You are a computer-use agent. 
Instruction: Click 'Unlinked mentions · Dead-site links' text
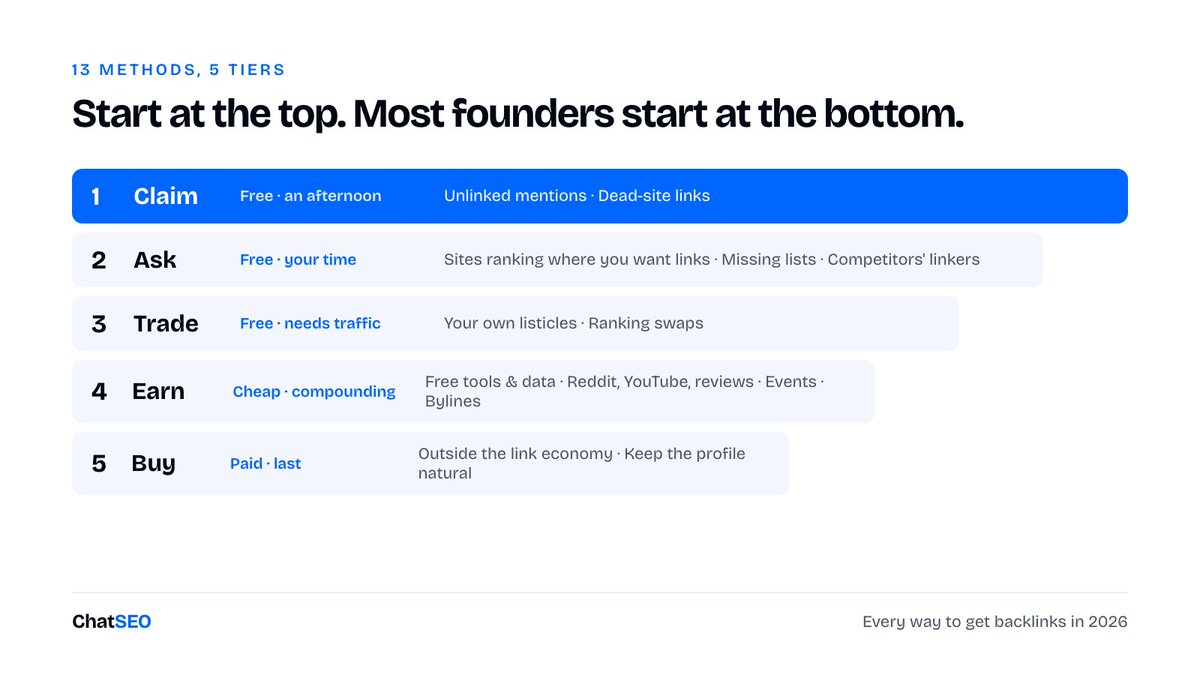point(577,196)
